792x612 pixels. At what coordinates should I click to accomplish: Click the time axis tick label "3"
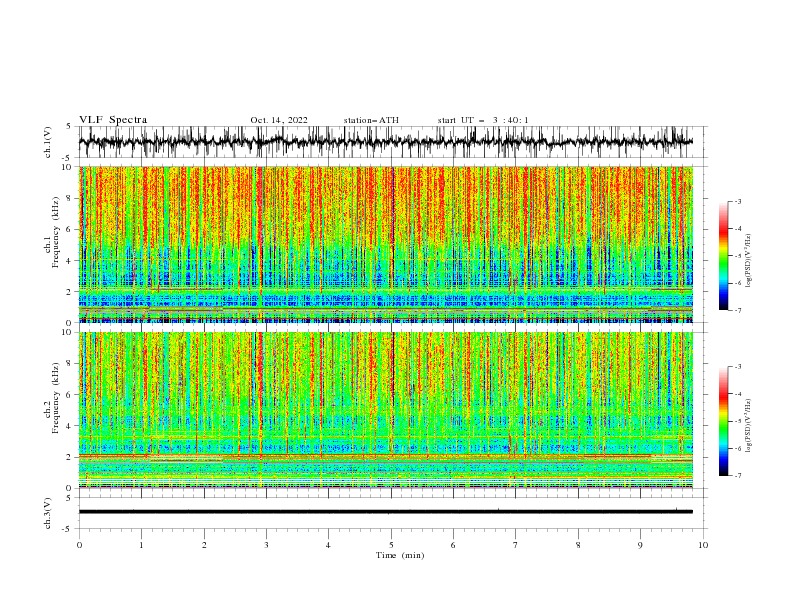pyautogui.click(x=266, y=545)
